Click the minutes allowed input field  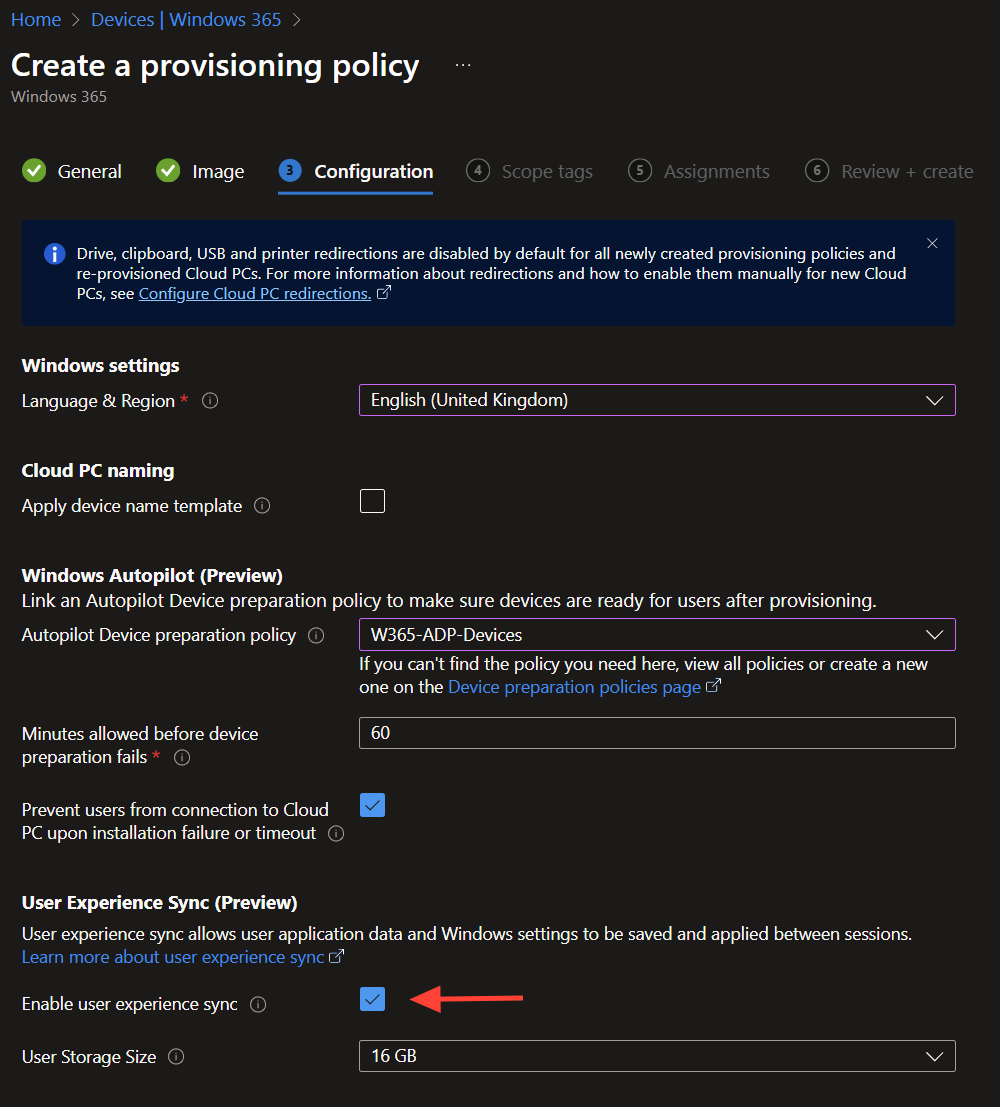tap(656, 733)
